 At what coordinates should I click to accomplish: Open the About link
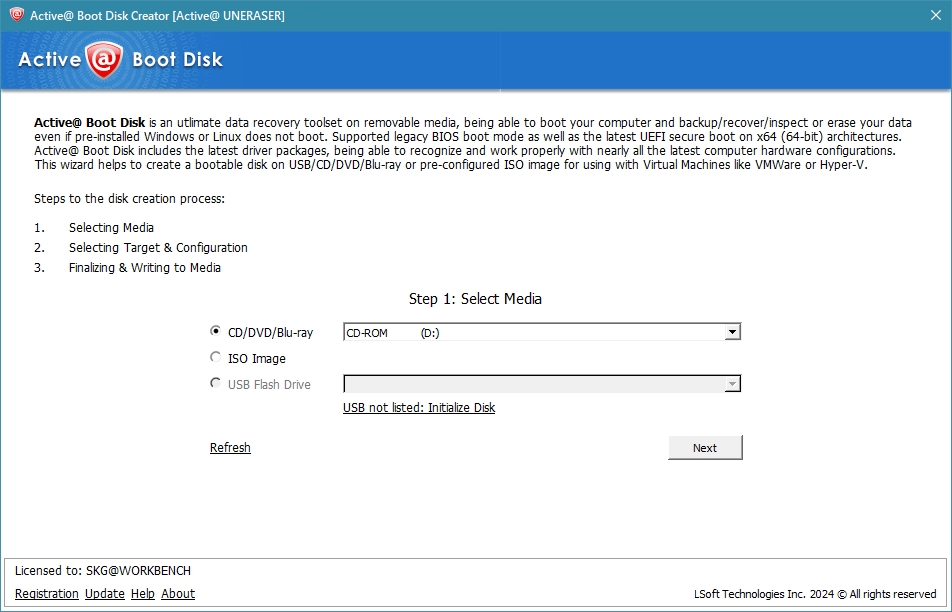coord(178,594)
